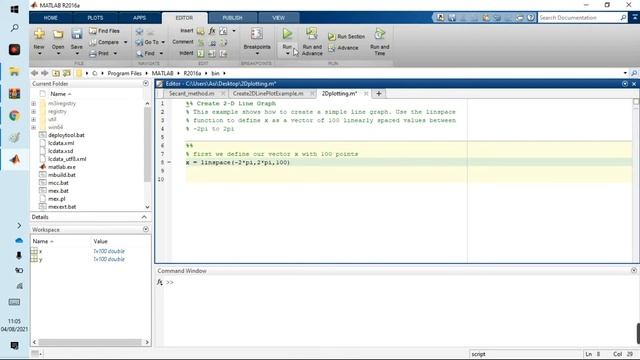Viewport: 640px width, 360px height.
Task: Click the browse for folder icon
Action: [x=67, y=73]
